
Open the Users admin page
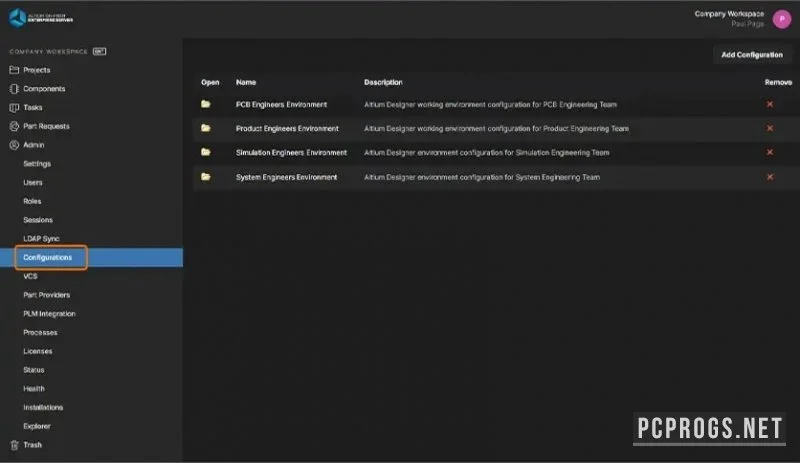click(33, 183)
